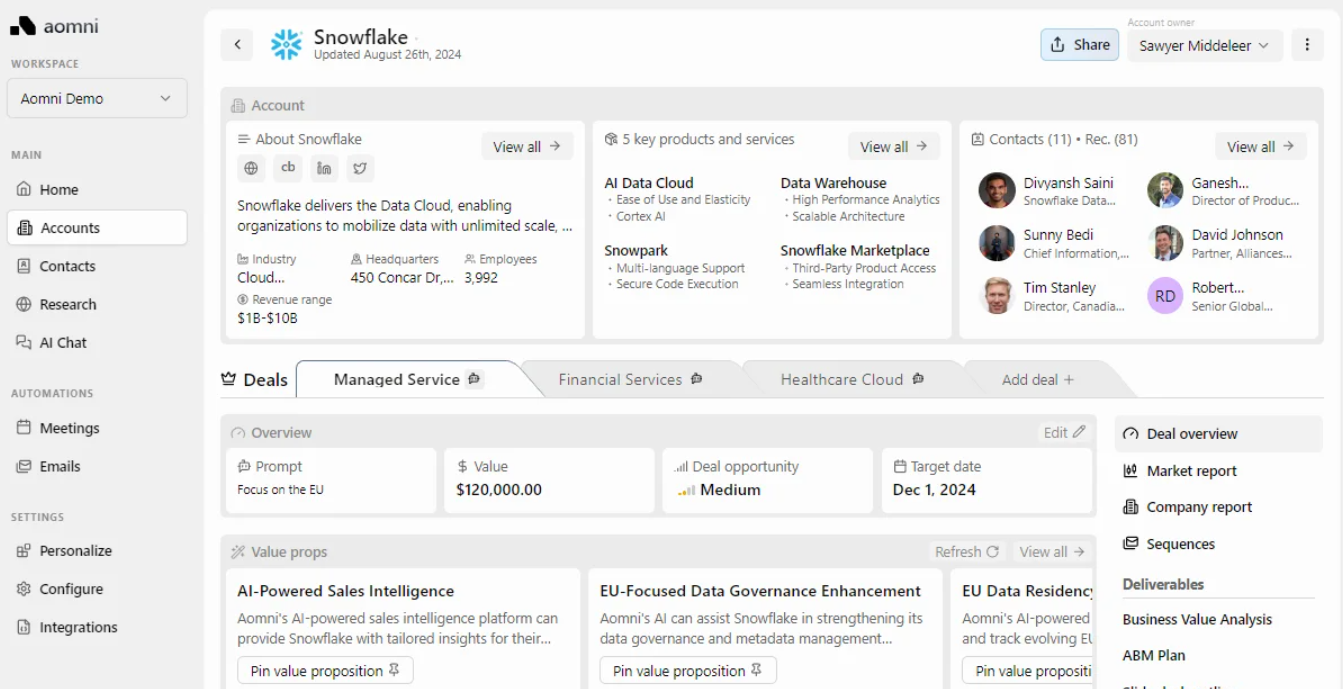
Task: Open the RD avatar for Robert
Action: click(1165, 296)
